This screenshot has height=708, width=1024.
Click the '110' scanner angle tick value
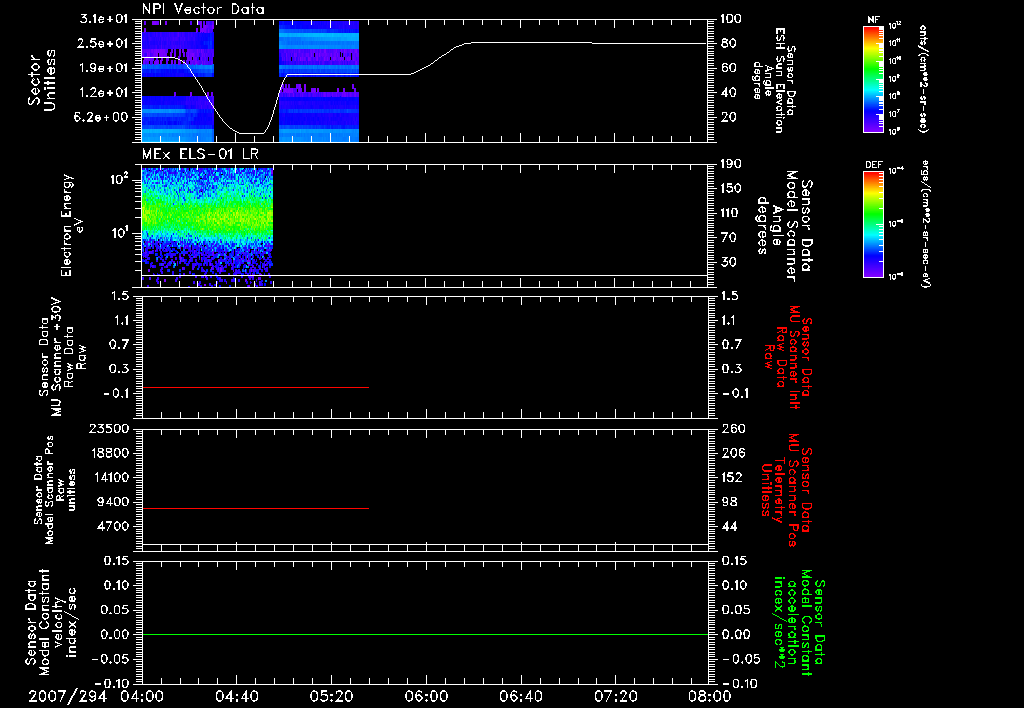[x=731, y=213]
